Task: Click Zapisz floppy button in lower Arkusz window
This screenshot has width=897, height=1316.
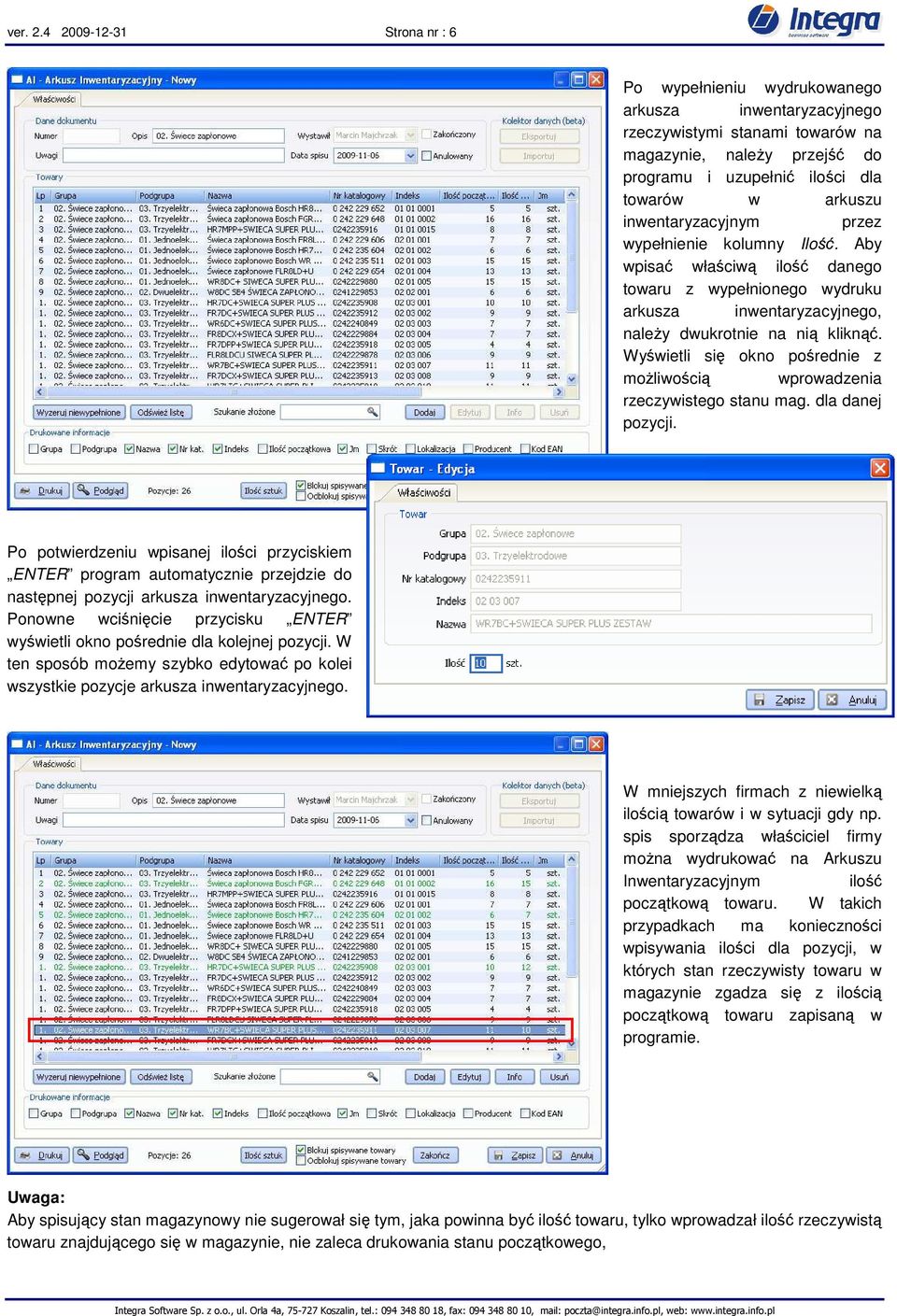Action: tap(514, 1155)
